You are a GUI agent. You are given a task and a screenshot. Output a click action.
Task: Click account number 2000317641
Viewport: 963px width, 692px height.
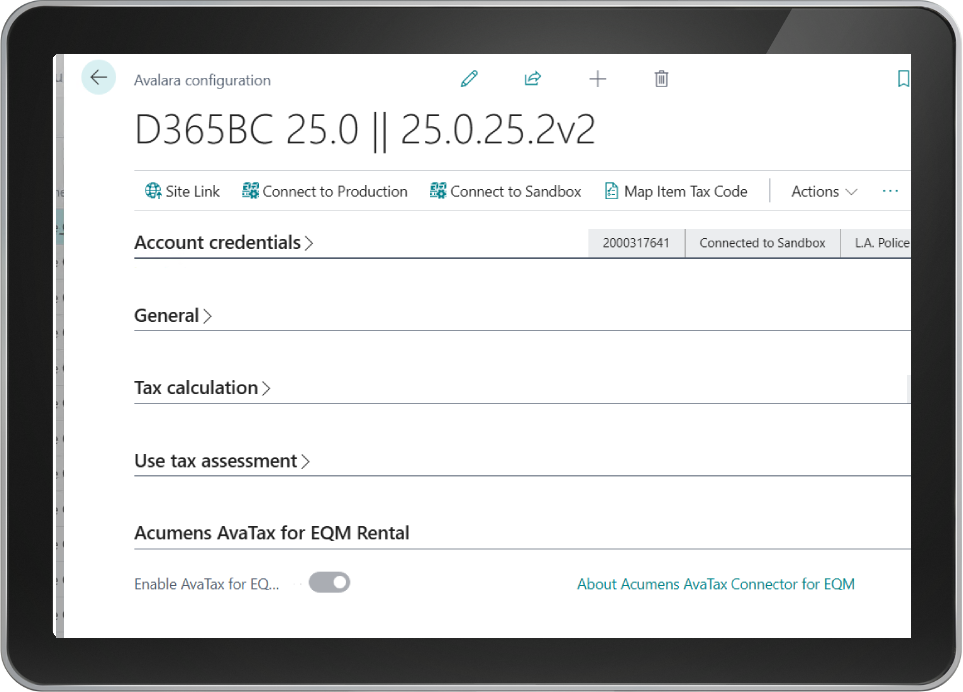(636, 243)
